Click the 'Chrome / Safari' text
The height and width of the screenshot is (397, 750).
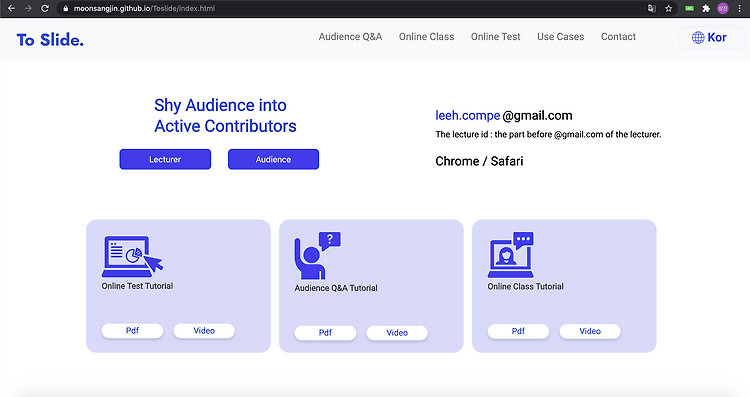479,161
